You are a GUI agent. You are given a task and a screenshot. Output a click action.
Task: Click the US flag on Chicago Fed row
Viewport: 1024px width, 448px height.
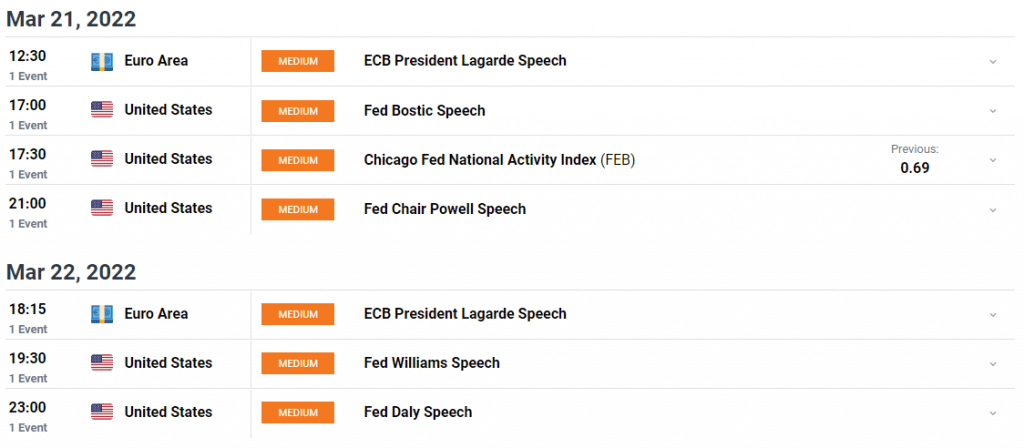point(102,159)
